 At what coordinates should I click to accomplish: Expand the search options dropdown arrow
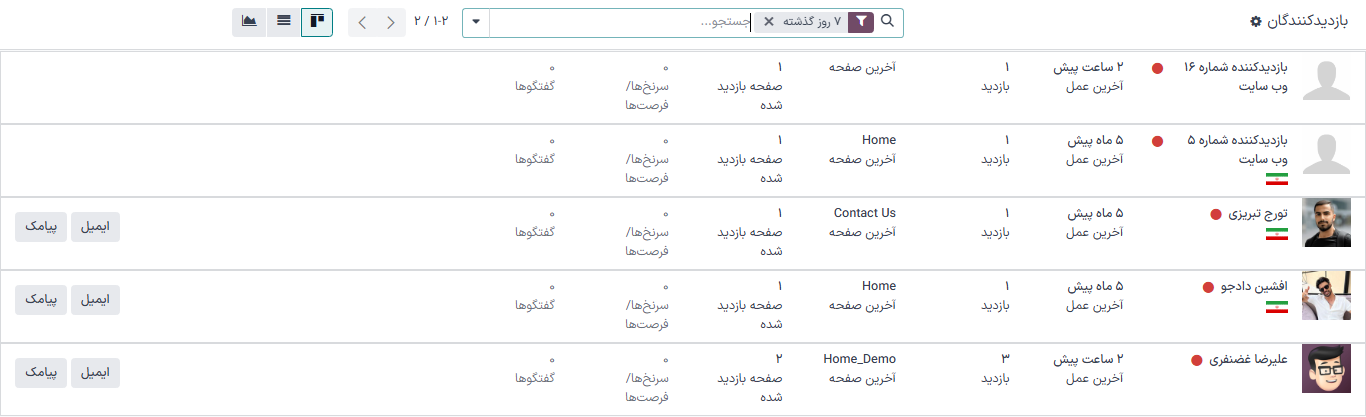(476, 22)
